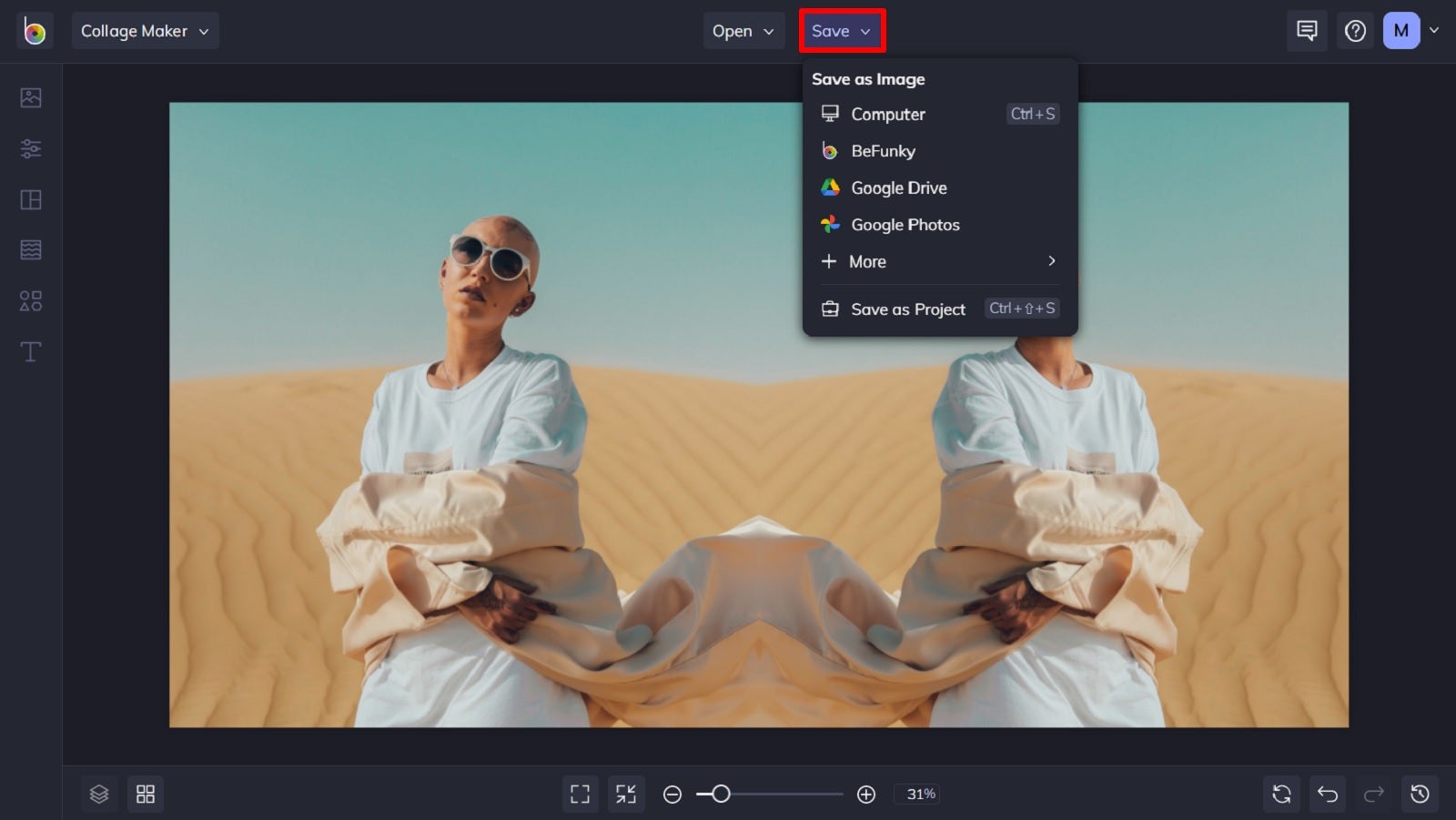Open the Layers panel at bottom left
This screenshot has width=1456, height=820.
(99, 793)
